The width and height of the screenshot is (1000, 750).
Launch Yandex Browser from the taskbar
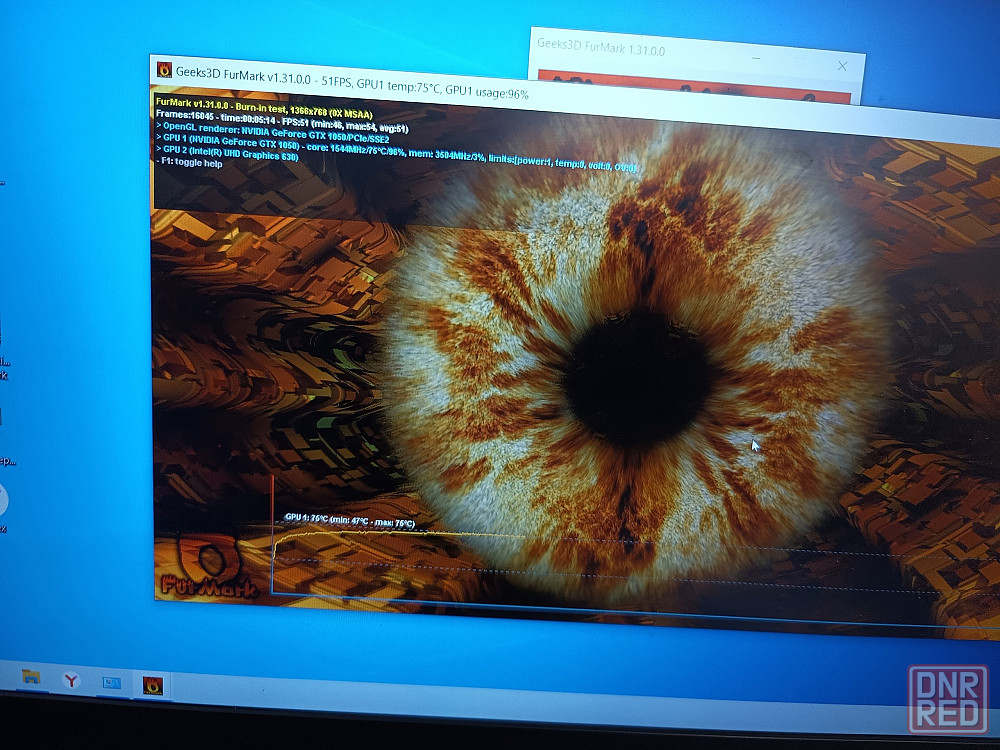click(71, 680)
